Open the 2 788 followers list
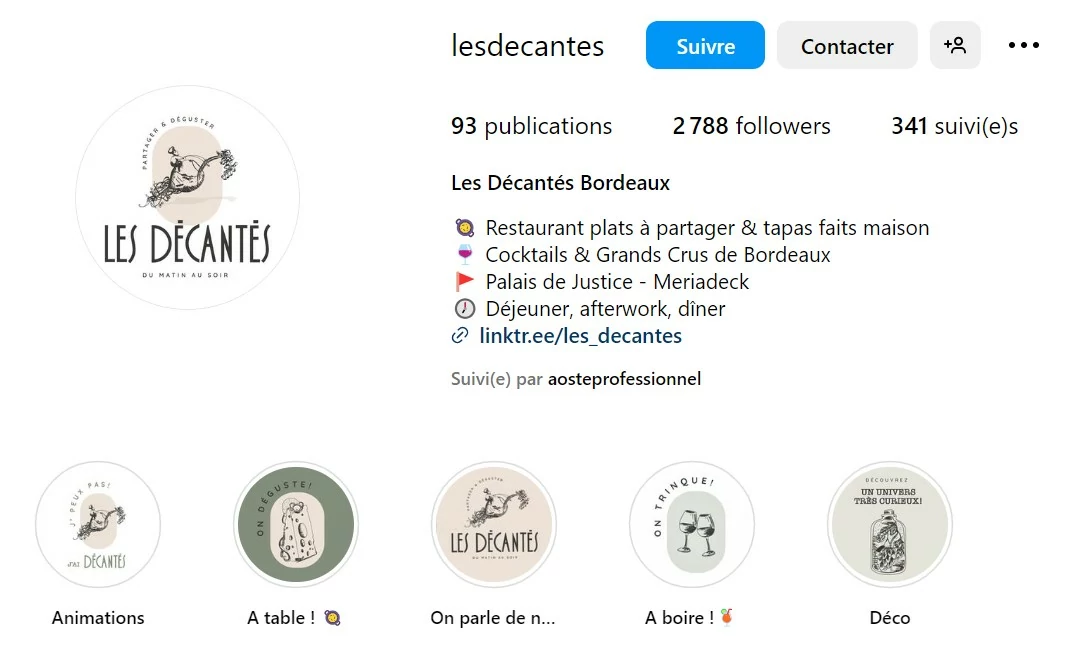 pyautogui.click(x=751, y=126)
